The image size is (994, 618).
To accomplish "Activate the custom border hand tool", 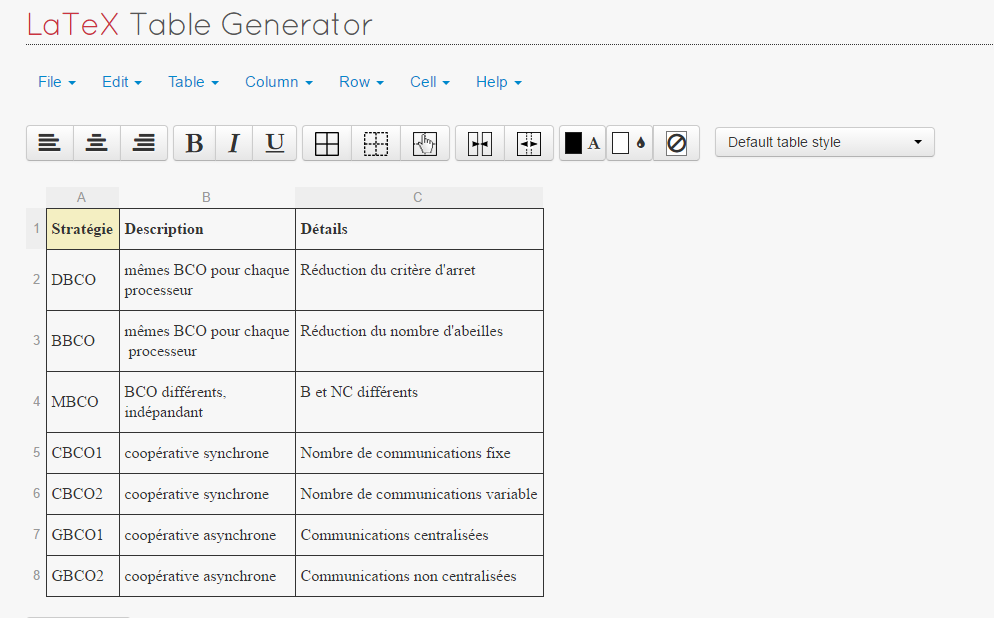I will pos(424,142).
